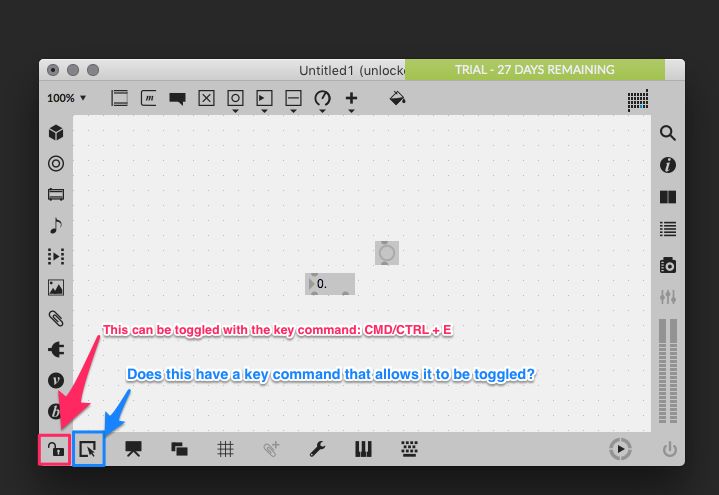Open the Objects cube browser in left sidebar

click(x=56, y=133)
